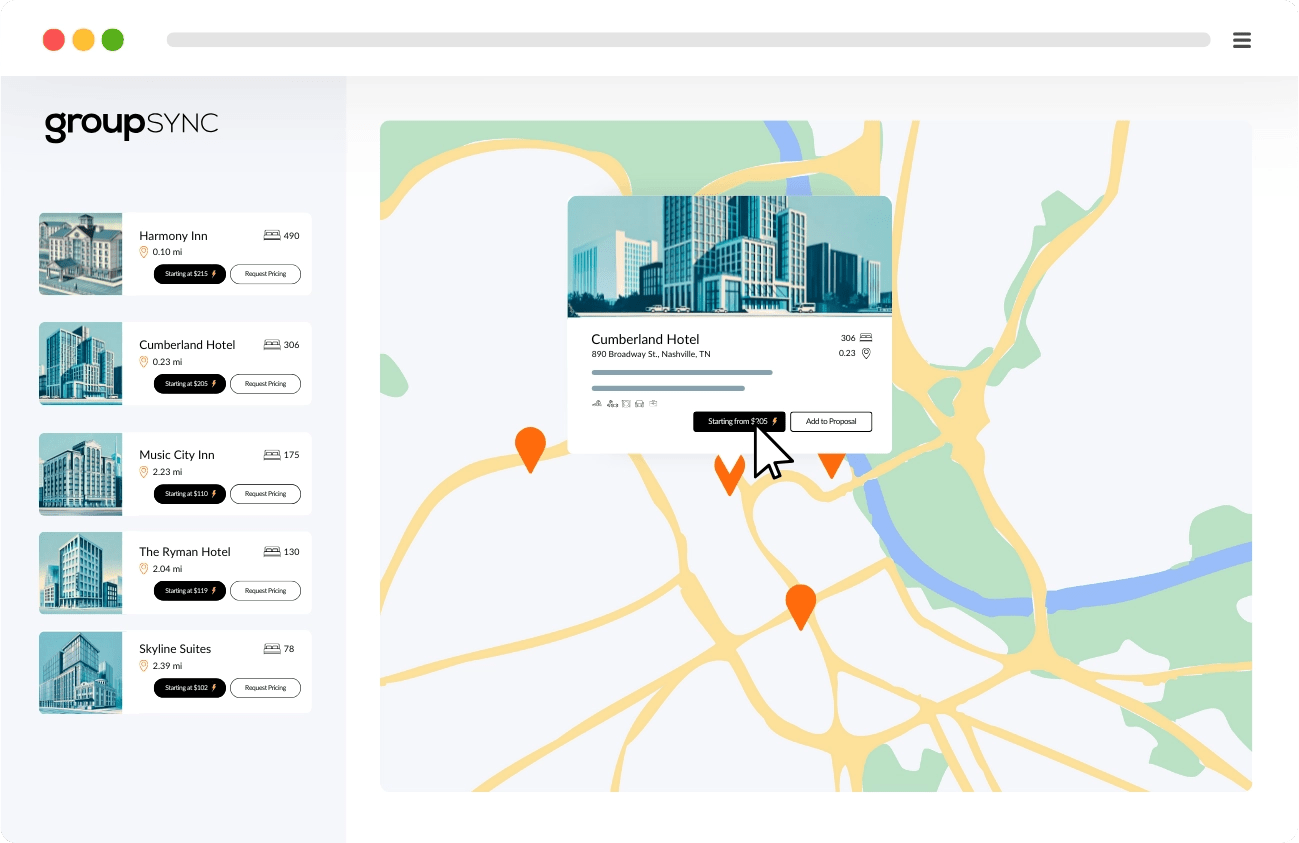
Task: Click the briefcase amenity icon in the map popup
Action: click(x=653, y=404)
